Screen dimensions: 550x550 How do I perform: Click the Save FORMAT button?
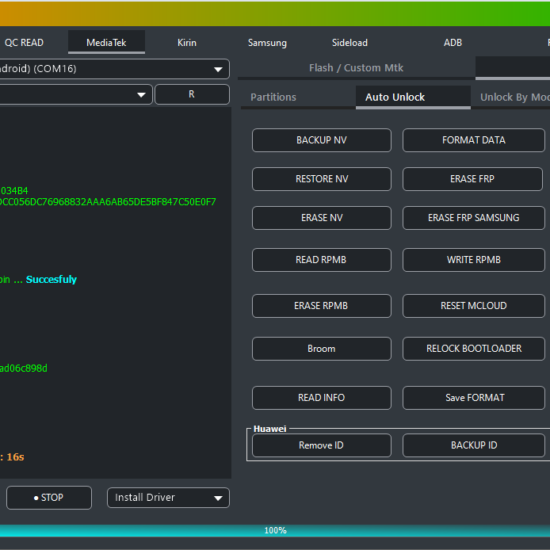[x=474, y=398]
